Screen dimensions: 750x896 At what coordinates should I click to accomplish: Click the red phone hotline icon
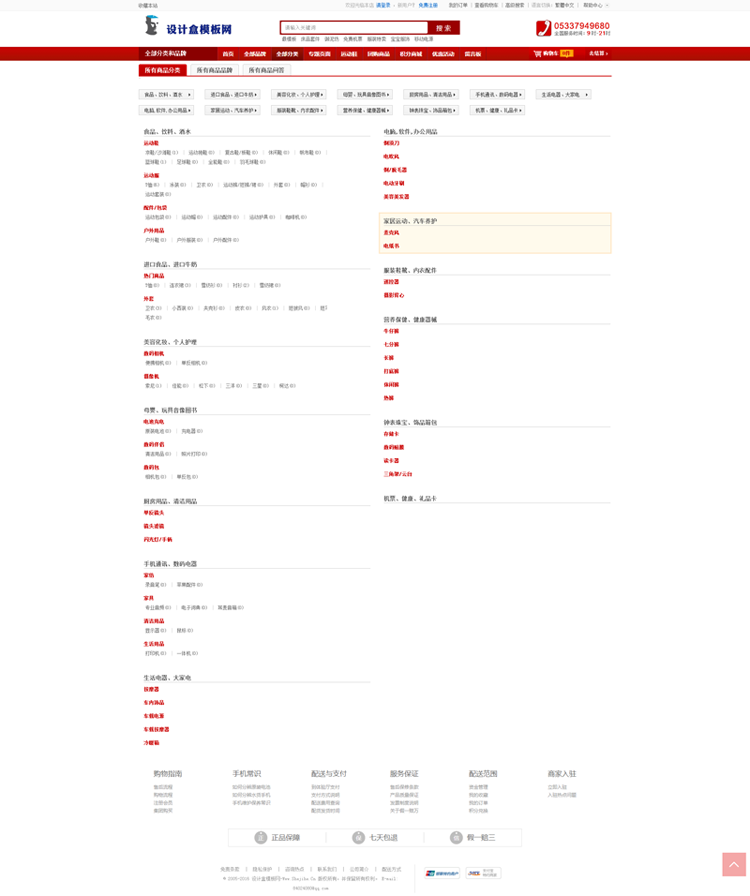[543, 28]
